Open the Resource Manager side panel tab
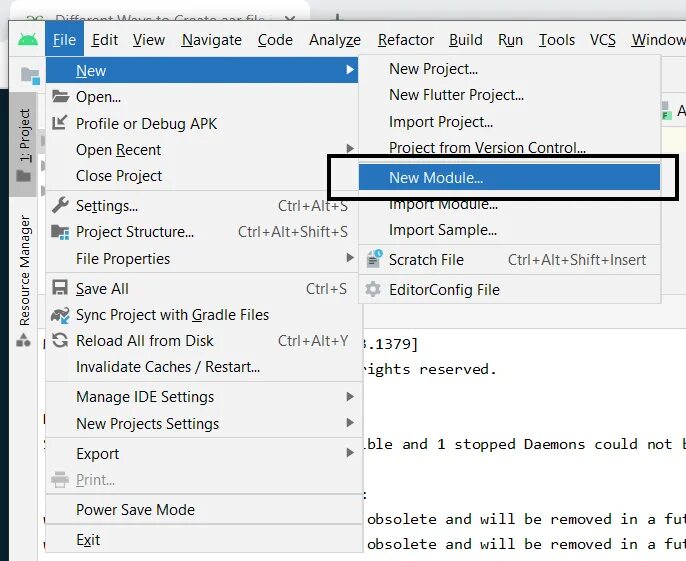 [25, 270]
